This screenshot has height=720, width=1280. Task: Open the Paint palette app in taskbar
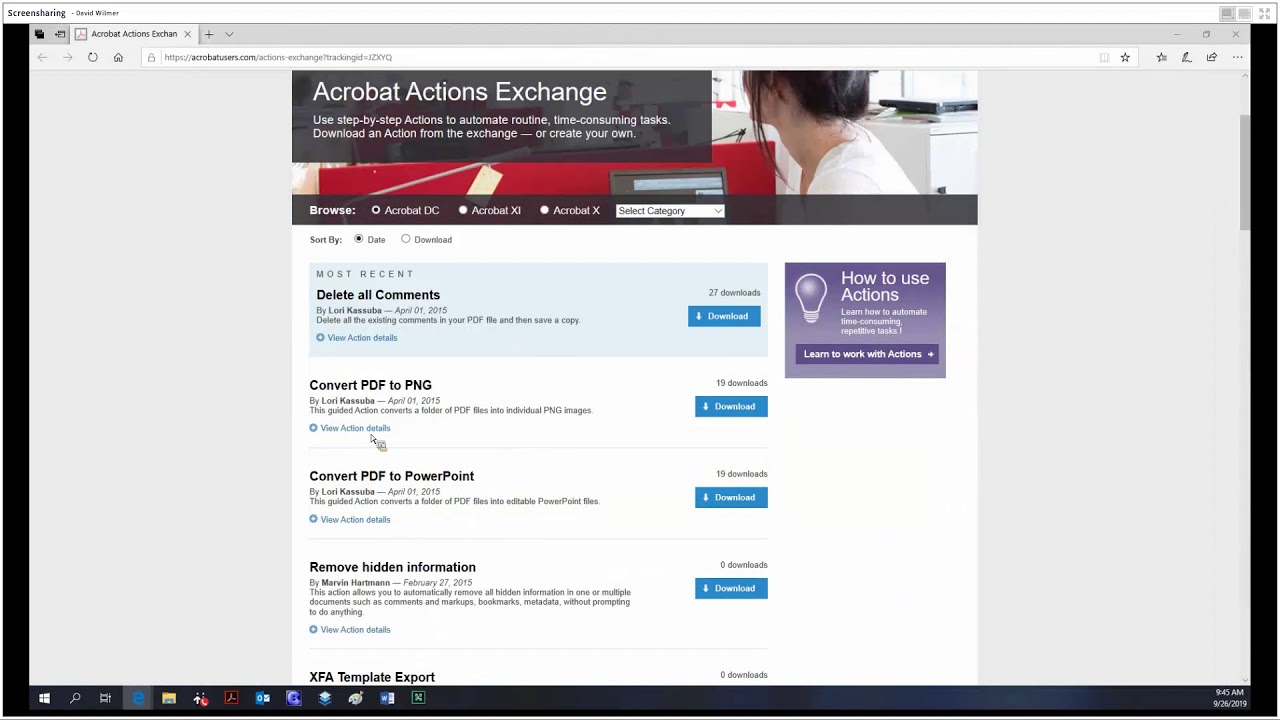[356, 698]
